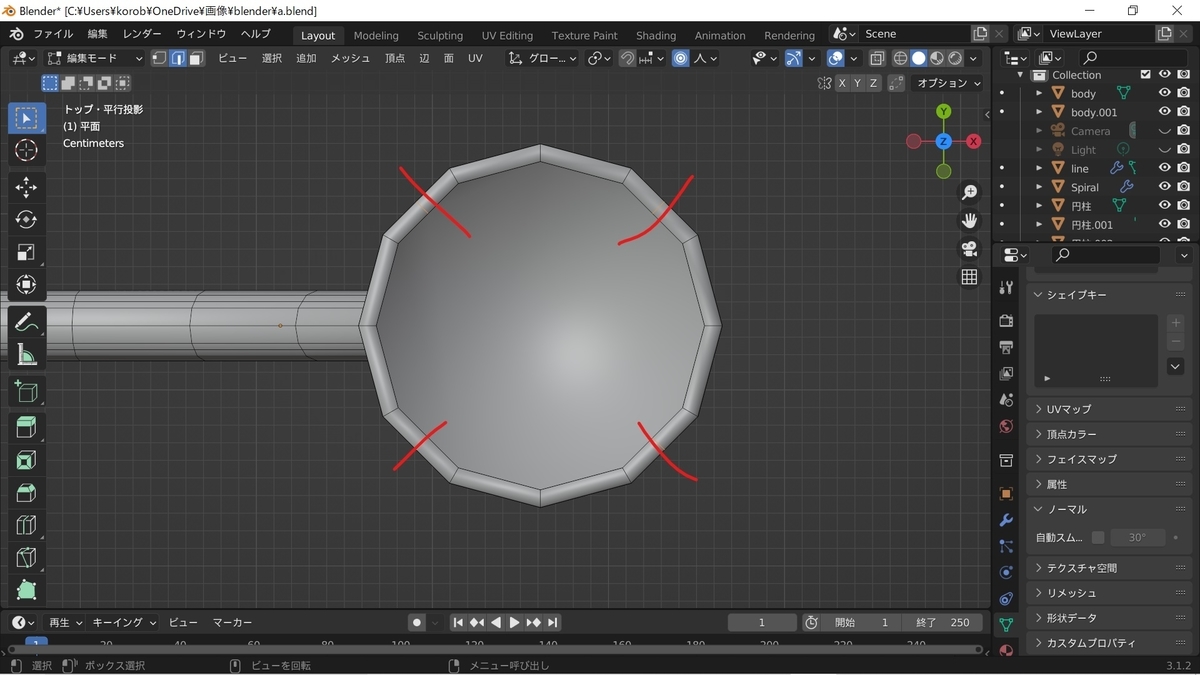Open the Modifier properties wrench tab
The height and width of the screenshot is (675, 1200).
tap(1006, 520)
